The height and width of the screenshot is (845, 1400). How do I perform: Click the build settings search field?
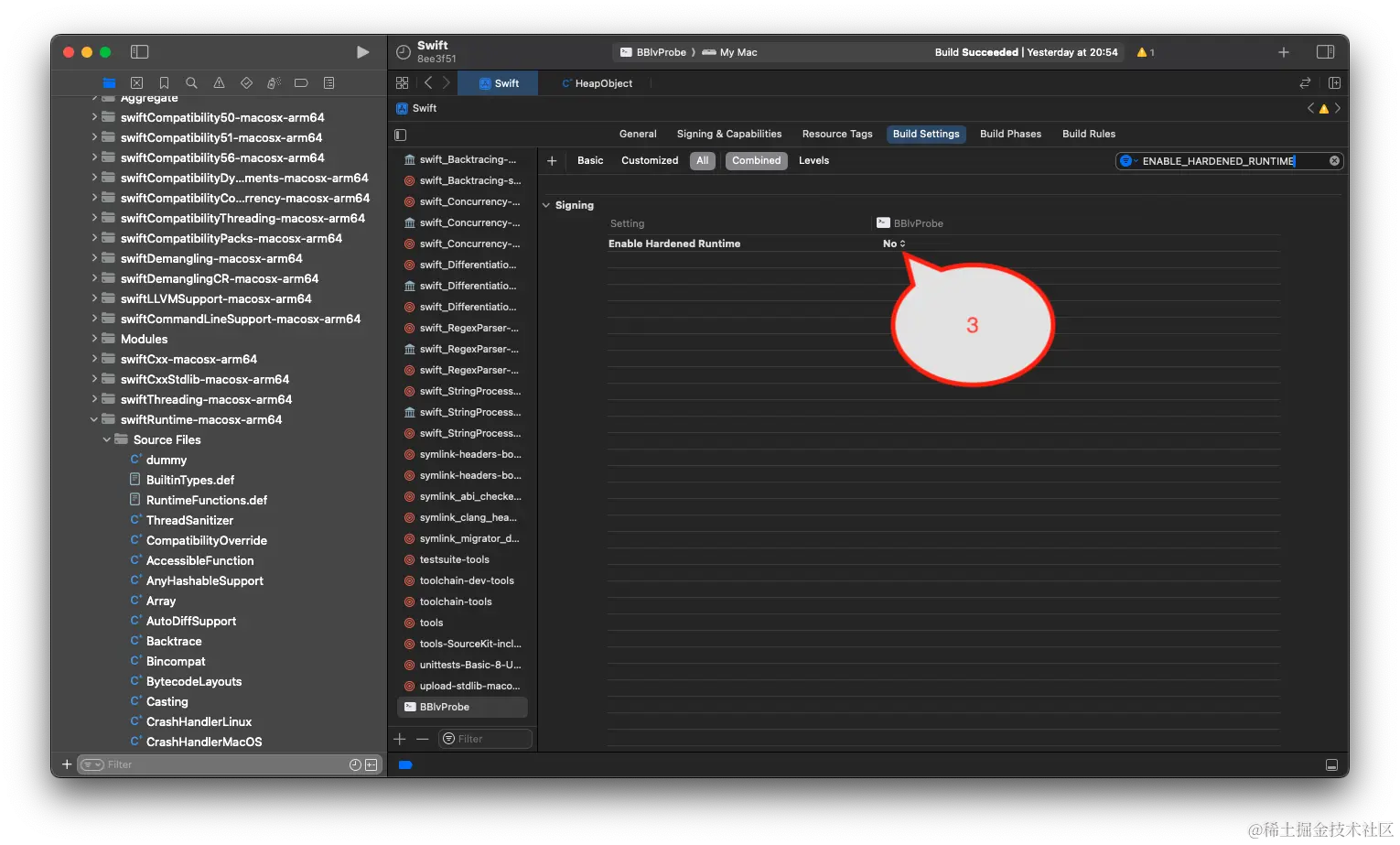(x=1229, y=161)
